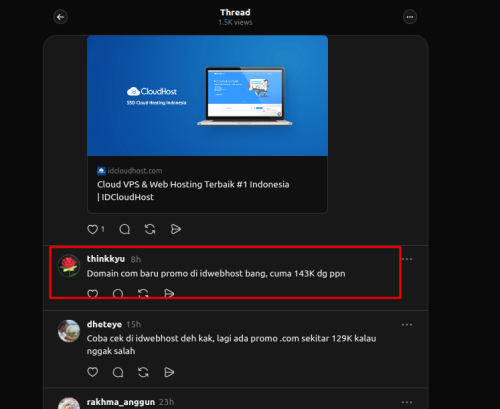
Task: Click dheteye's 15h timestamp
Action: coord(133,325)
